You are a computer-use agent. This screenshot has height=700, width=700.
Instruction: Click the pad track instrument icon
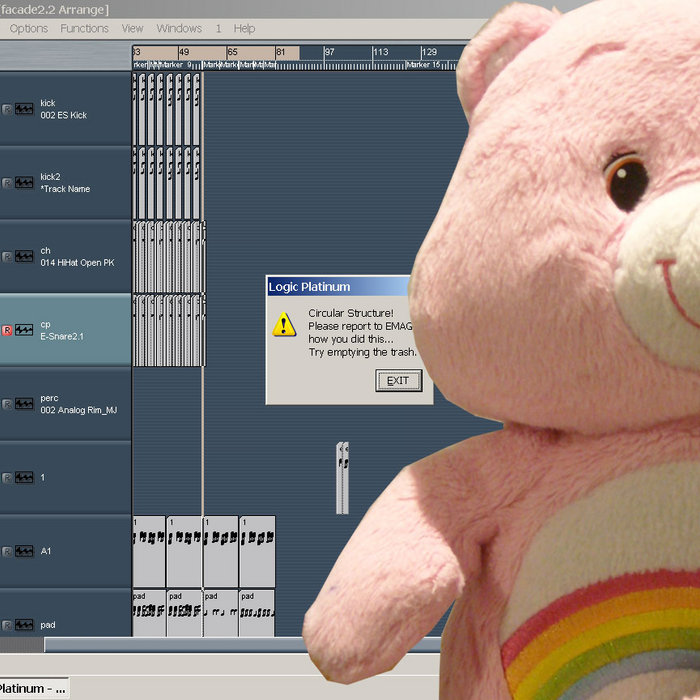[24, 625]
